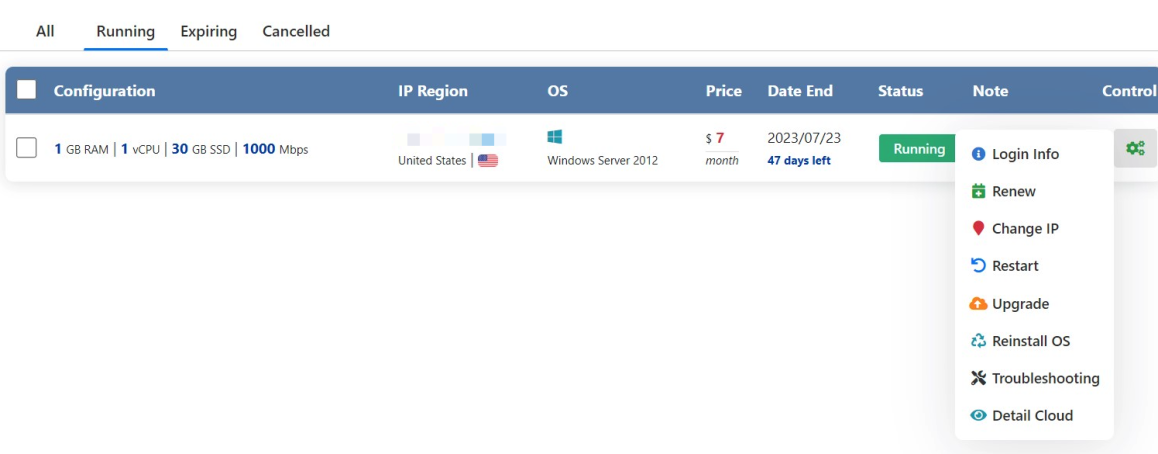Viewport: 1158px width, 454px height.
Task: Click the red Change IP pin icon
Action: 979,229
